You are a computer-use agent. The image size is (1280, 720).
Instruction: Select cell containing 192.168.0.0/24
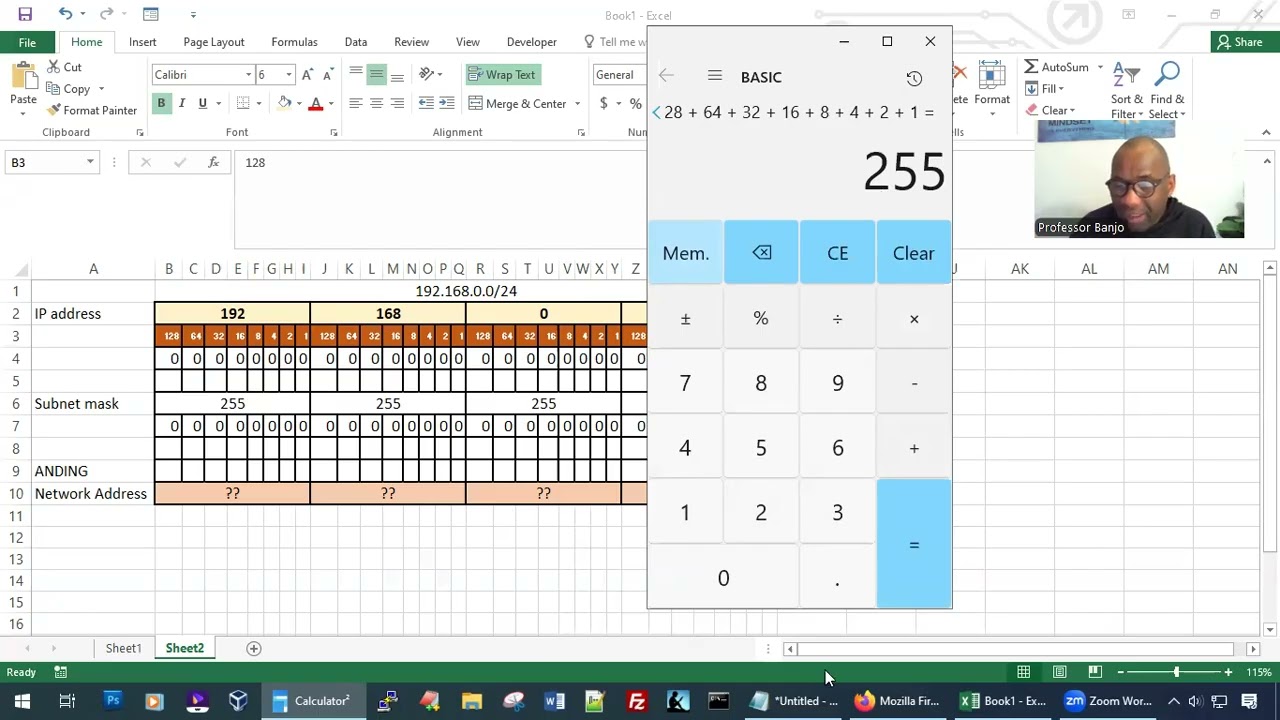466,291
